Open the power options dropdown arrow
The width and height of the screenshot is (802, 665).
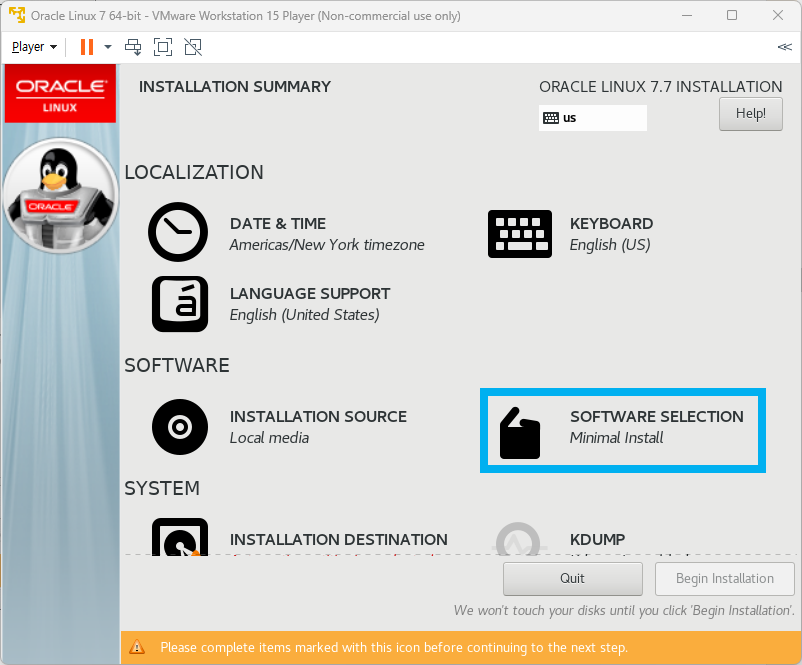(x=107, y=47)
